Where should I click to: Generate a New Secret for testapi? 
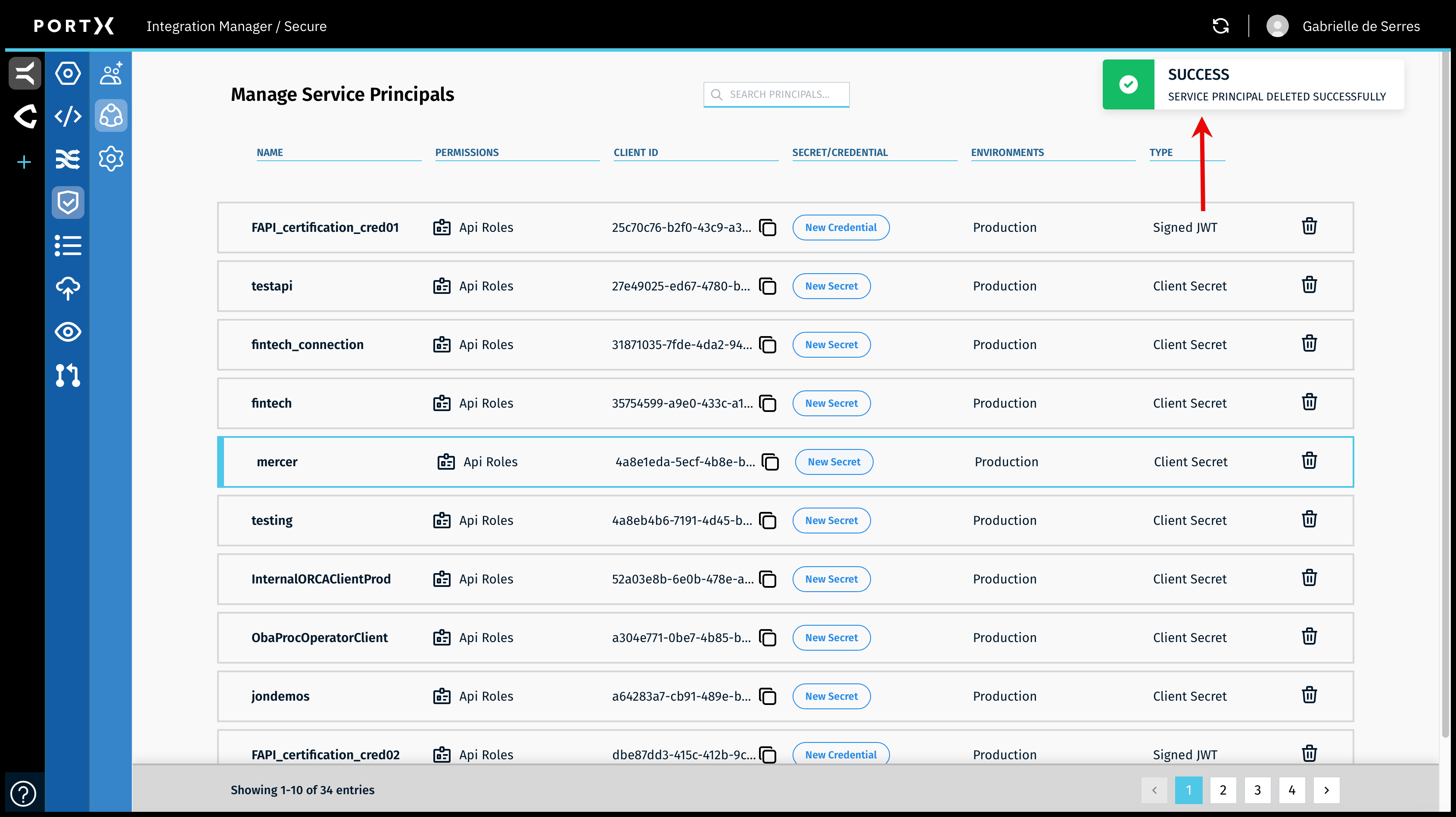pyautogui.click(x=831, y=286)
